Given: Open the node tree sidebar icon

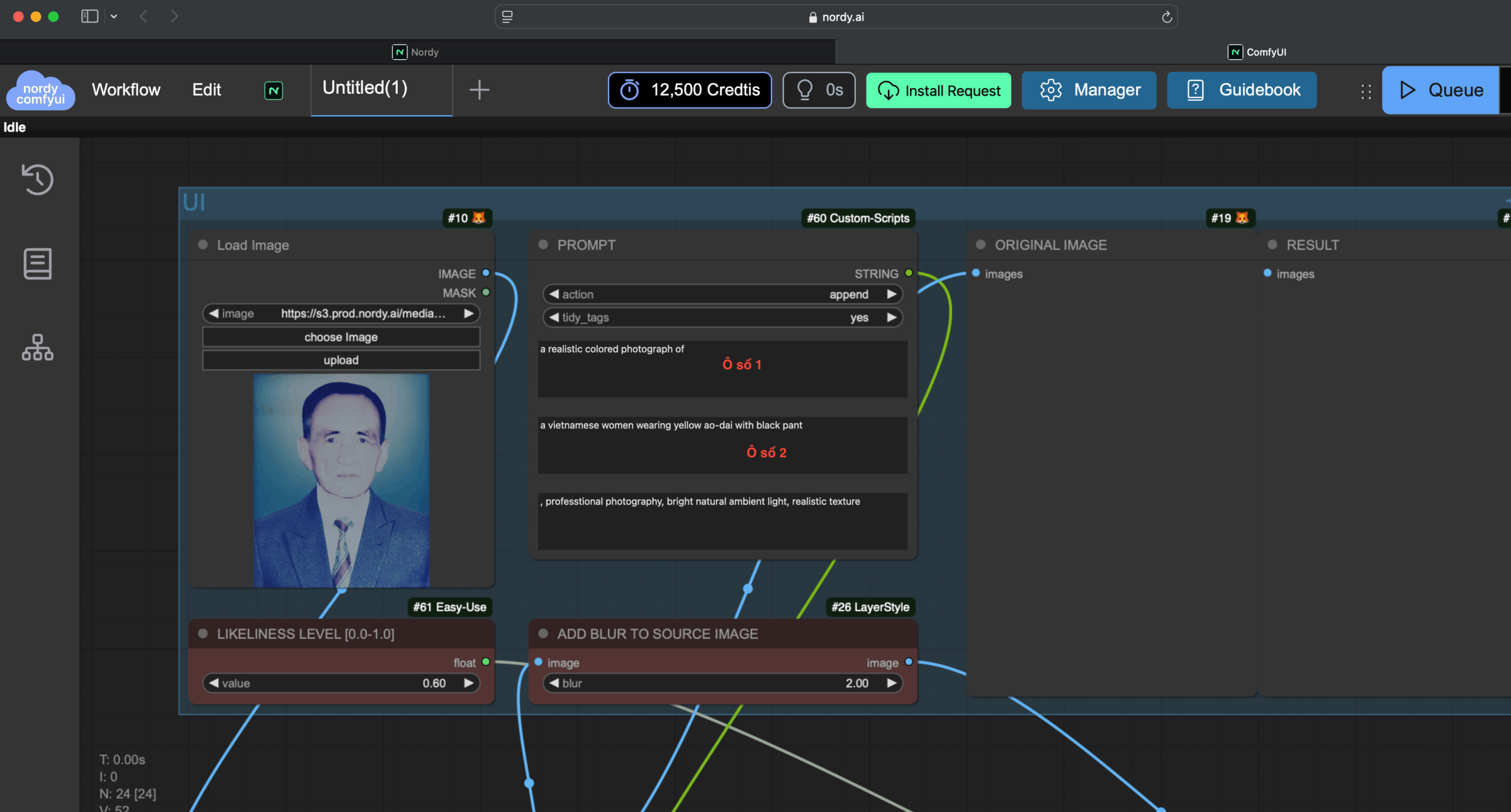Looking at the screenshot, I should tap(37, 347).
